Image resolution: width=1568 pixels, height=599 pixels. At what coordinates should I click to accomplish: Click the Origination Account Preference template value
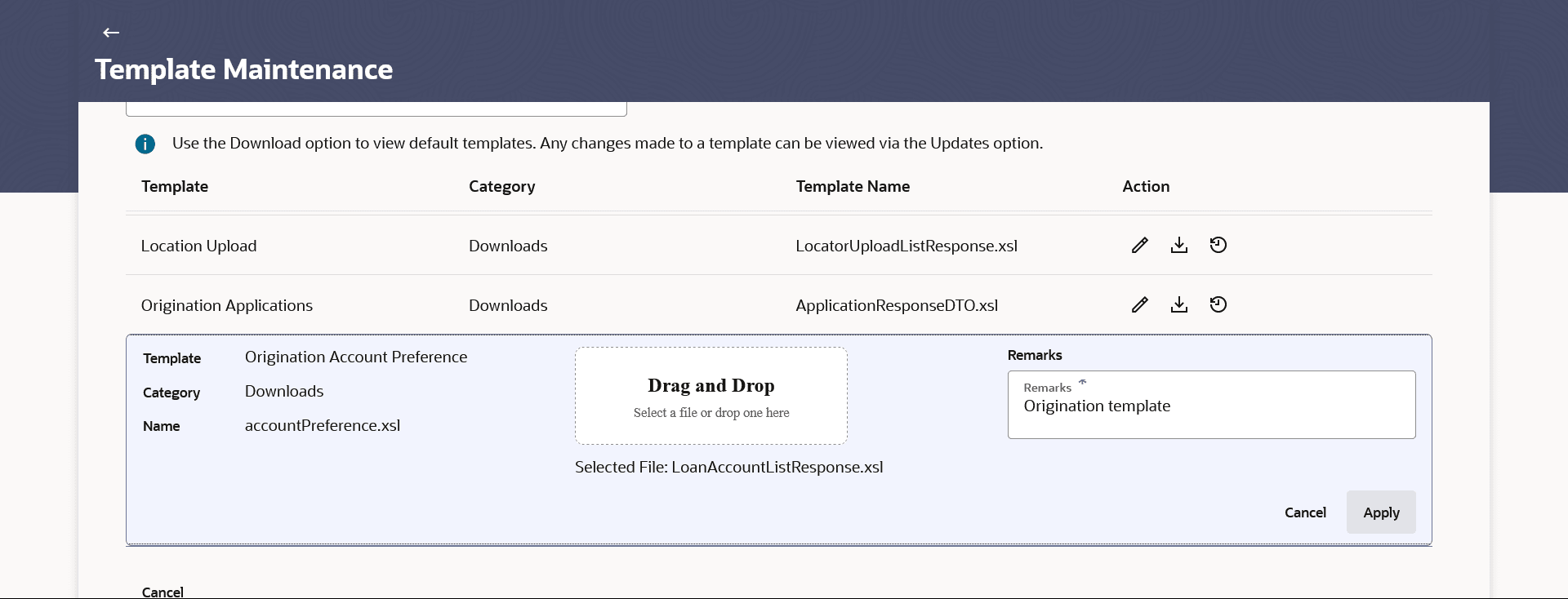356,357
